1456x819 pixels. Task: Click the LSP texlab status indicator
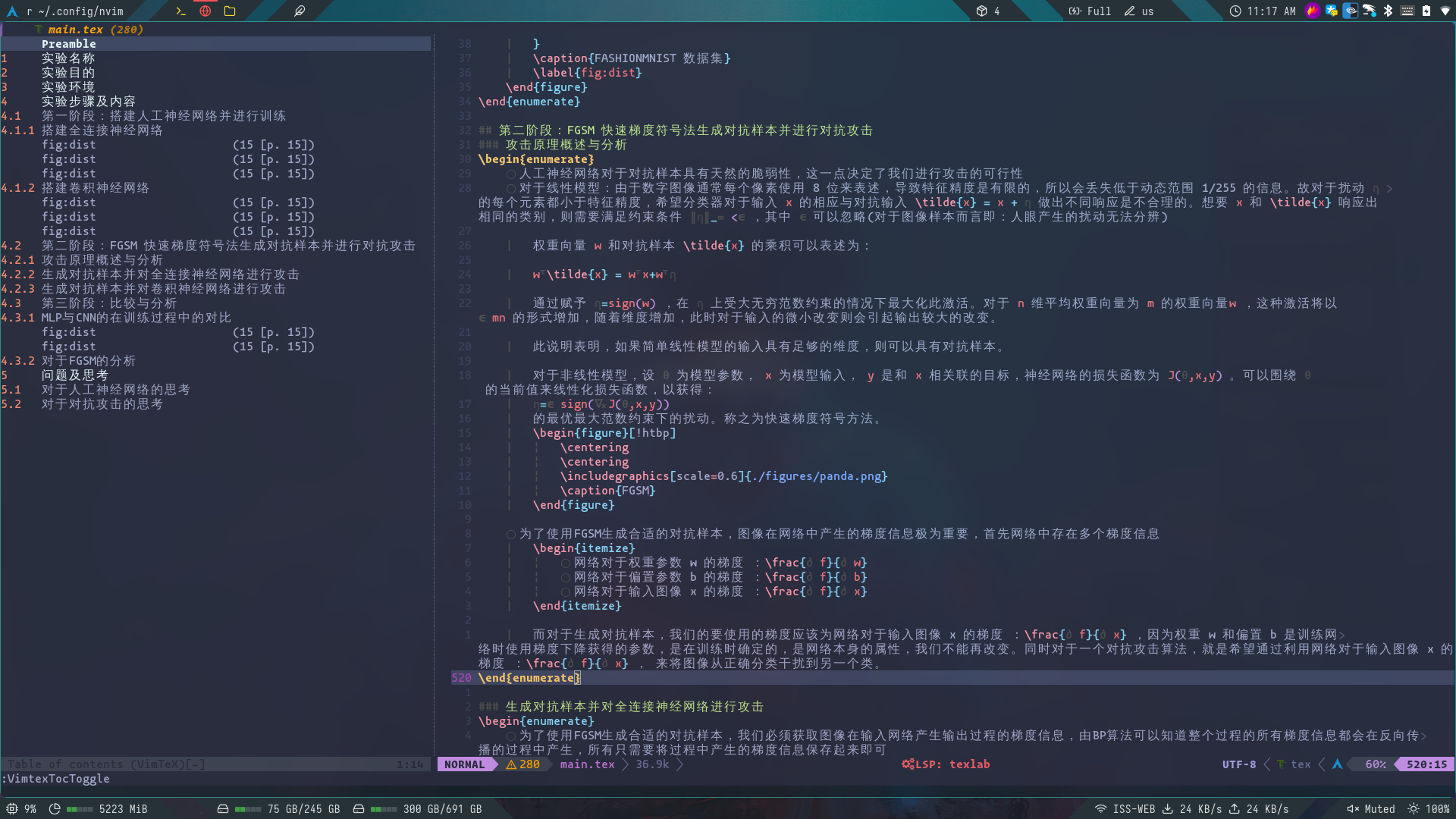946,764
